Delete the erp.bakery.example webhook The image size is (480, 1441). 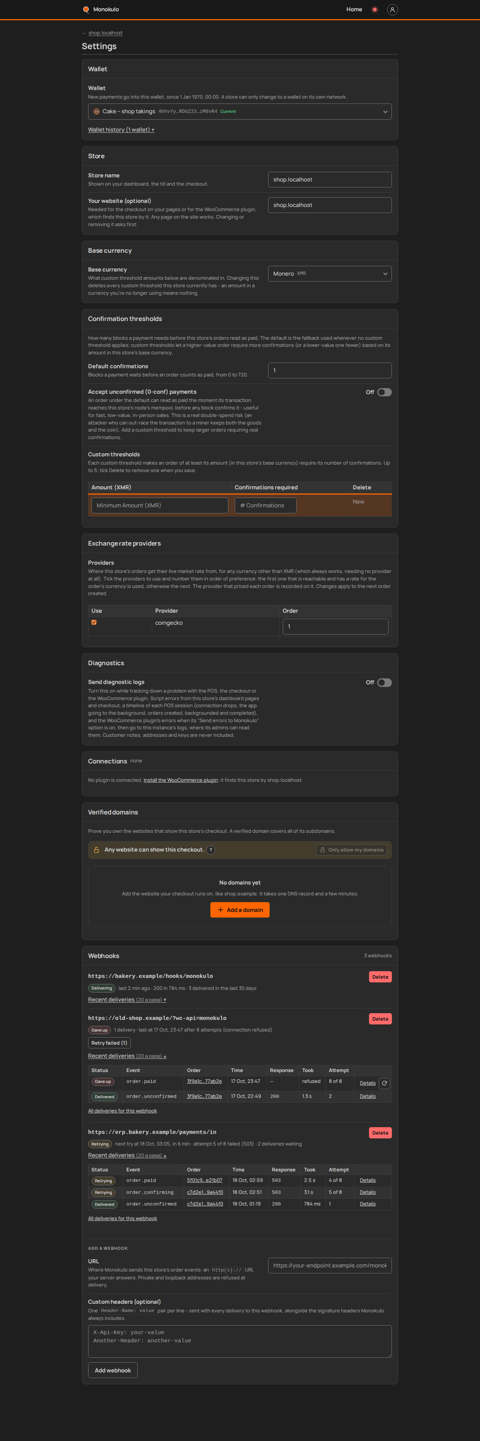pos(380,1133)
